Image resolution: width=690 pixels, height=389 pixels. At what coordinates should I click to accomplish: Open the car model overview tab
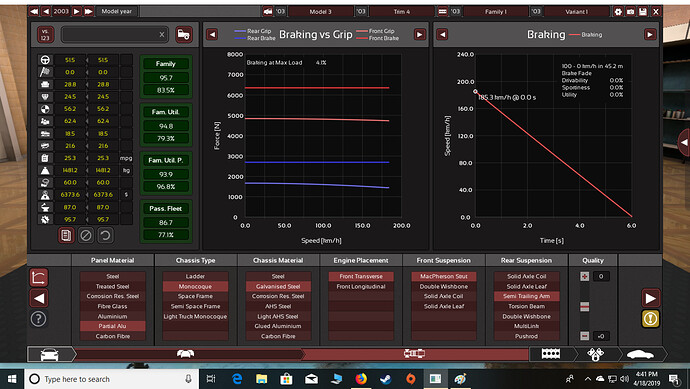click(x=49, y=354)
